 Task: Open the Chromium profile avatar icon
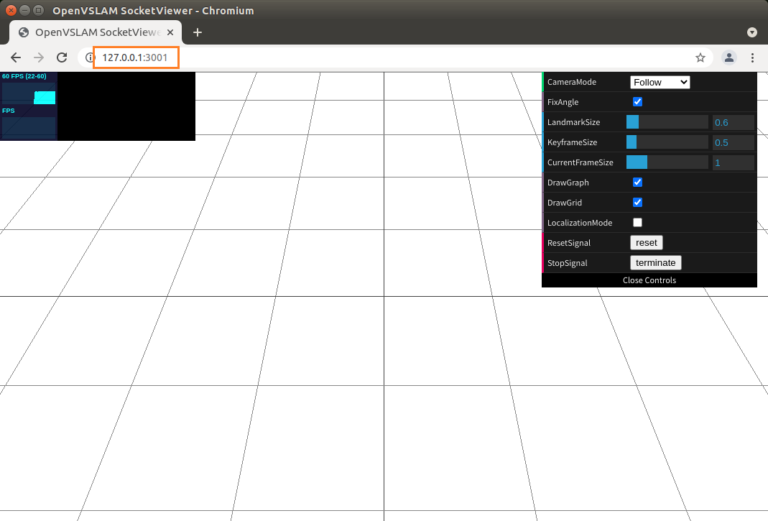click(729, 58)
